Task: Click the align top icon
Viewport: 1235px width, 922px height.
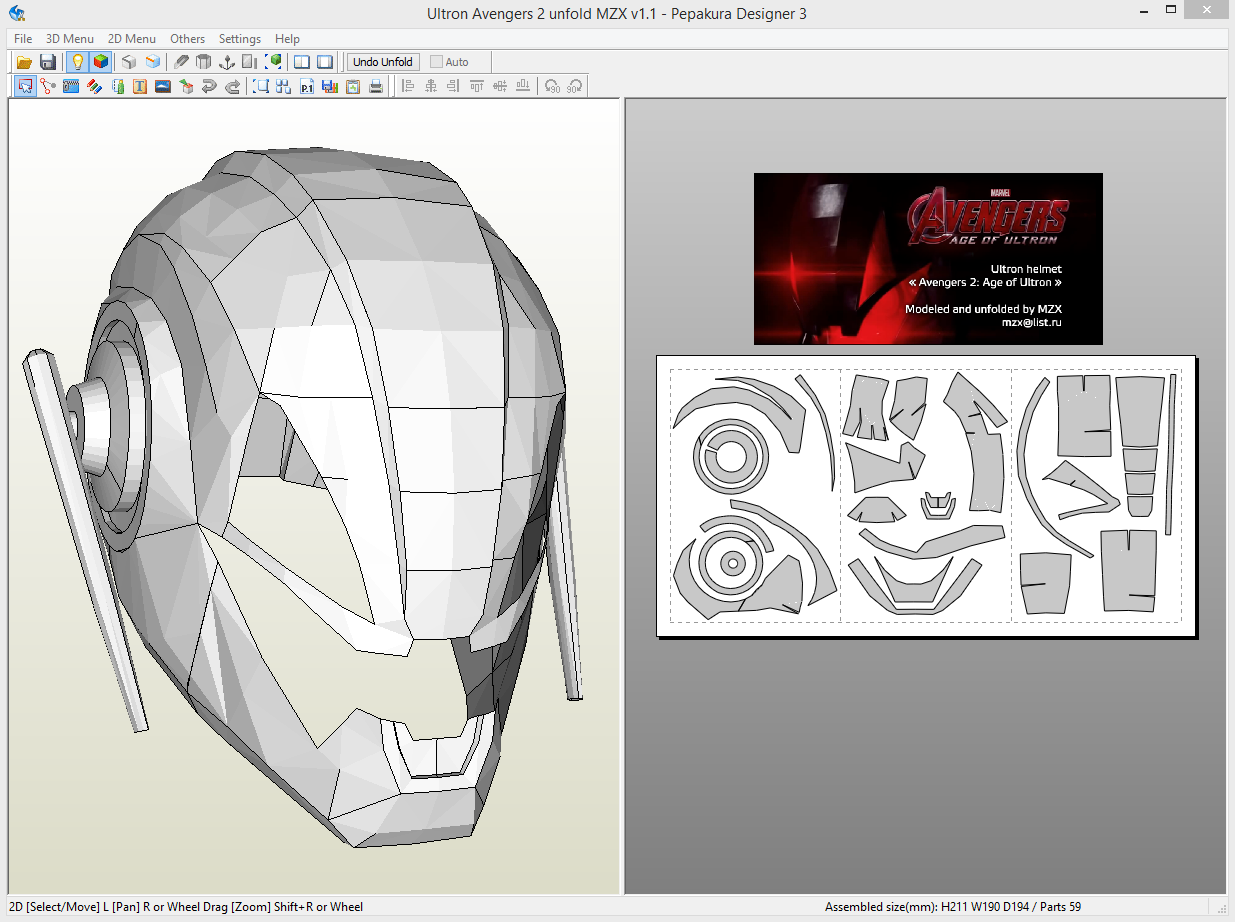Action: (x=477, y=86)
